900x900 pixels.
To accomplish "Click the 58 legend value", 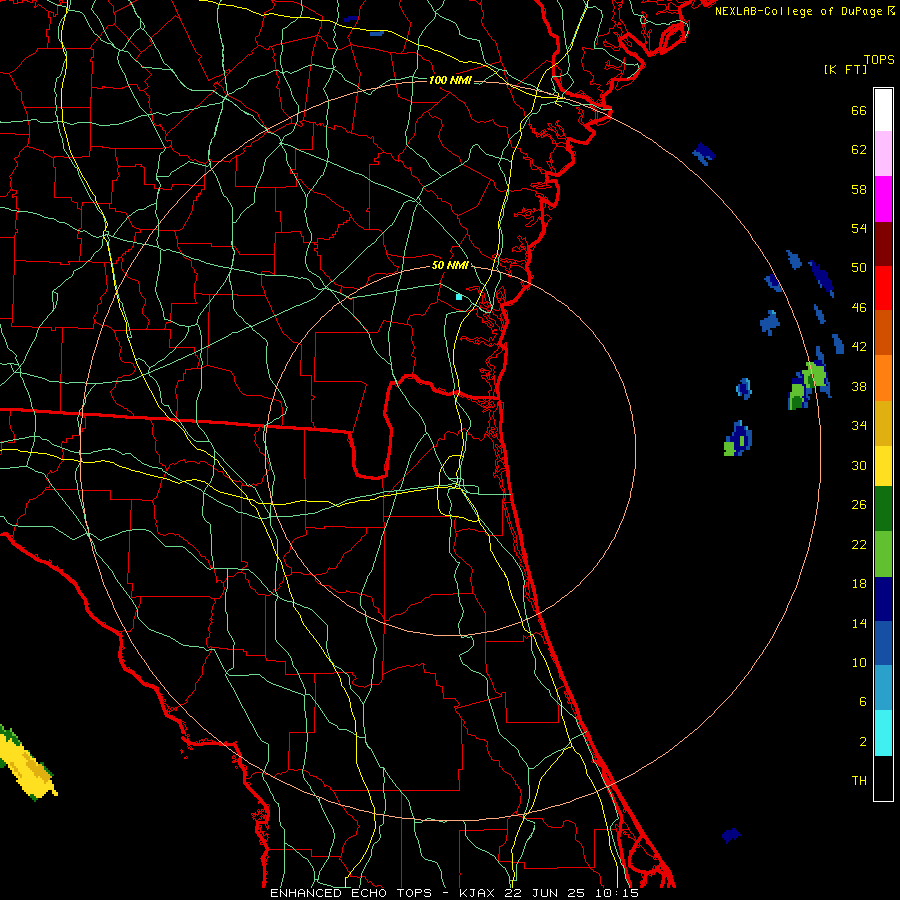I will 859,189.
